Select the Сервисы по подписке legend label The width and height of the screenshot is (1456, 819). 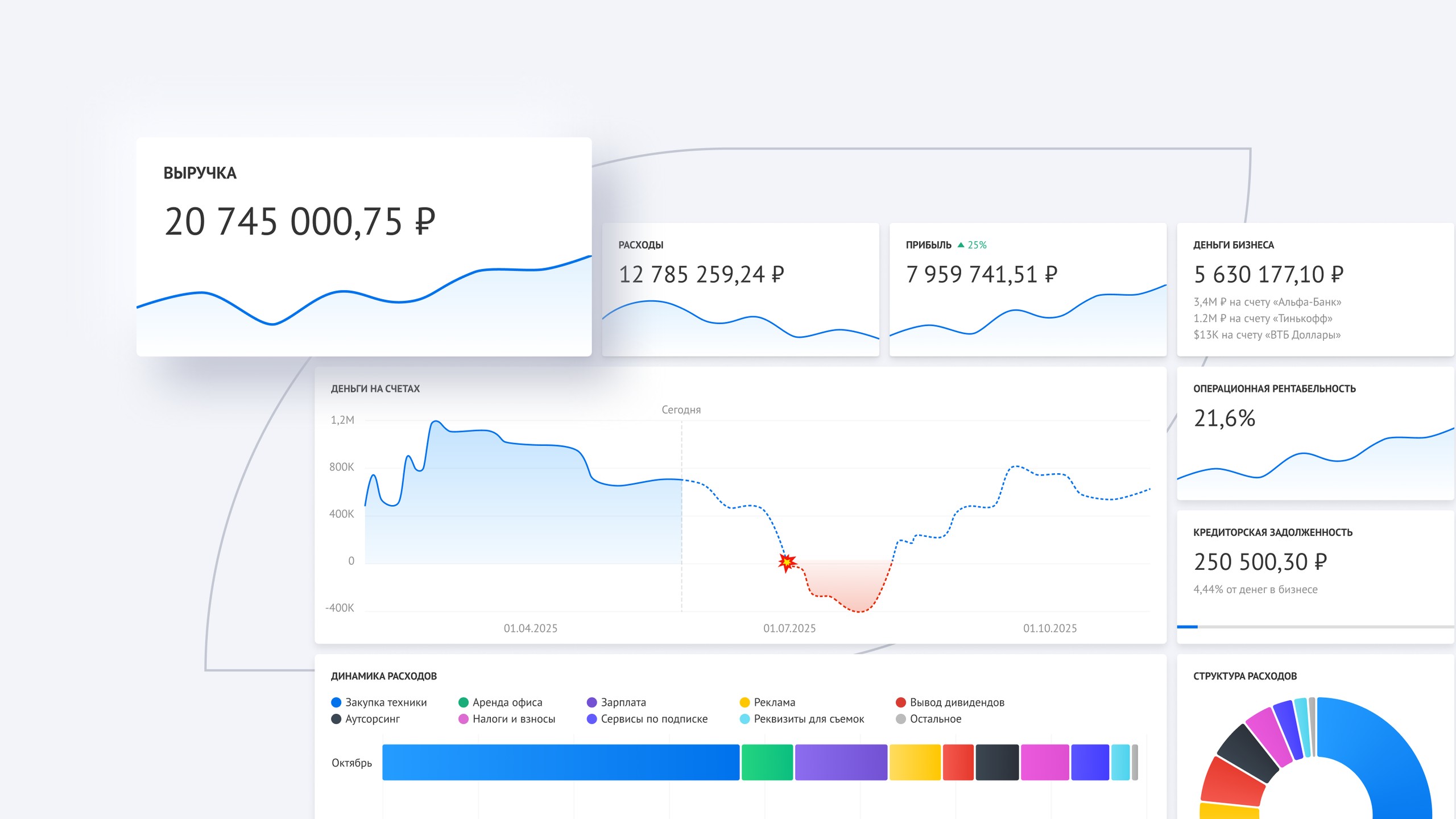click(x=654, y=719)
